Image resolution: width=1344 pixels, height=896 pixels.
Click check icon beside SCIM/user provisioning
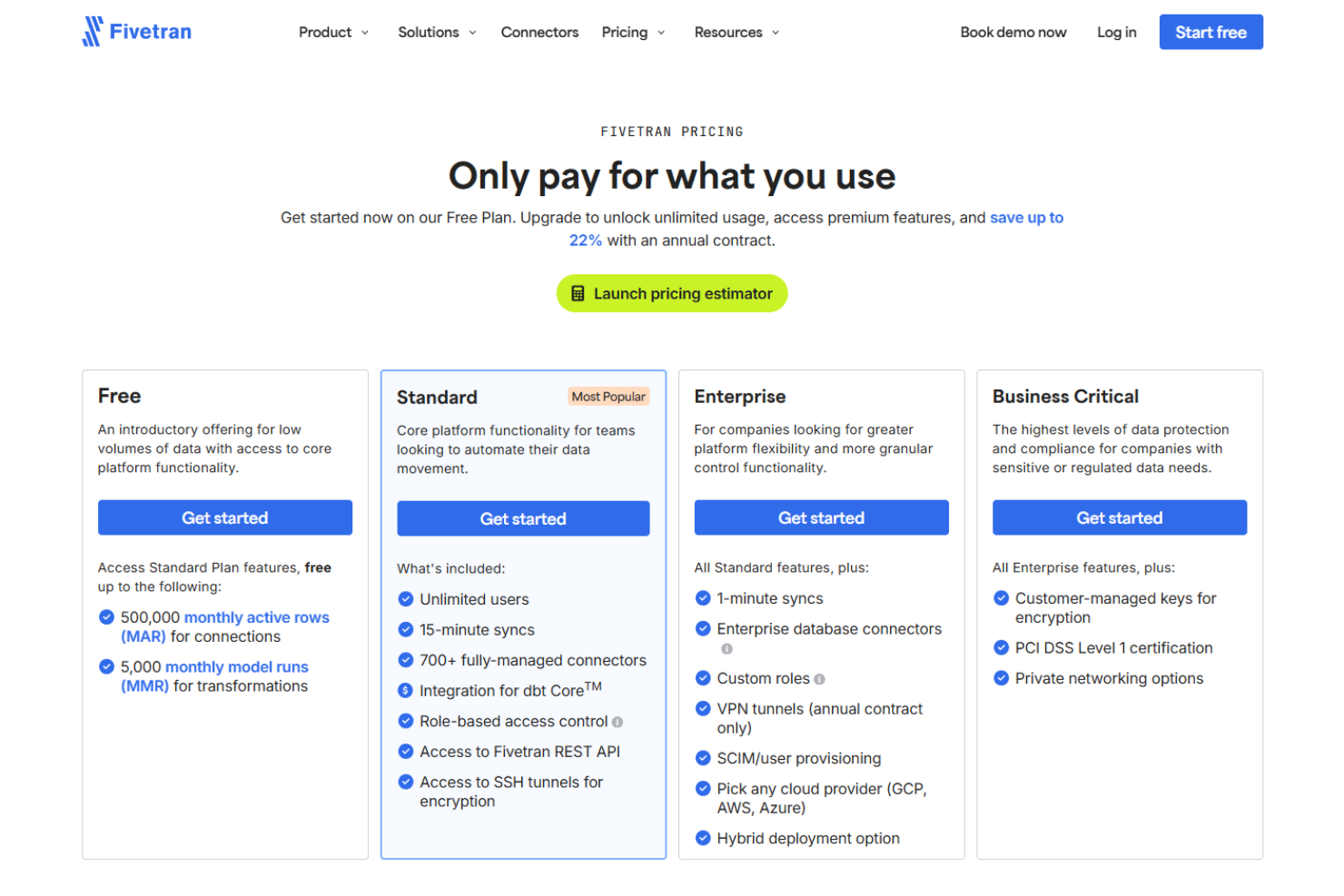click(703, 758)
